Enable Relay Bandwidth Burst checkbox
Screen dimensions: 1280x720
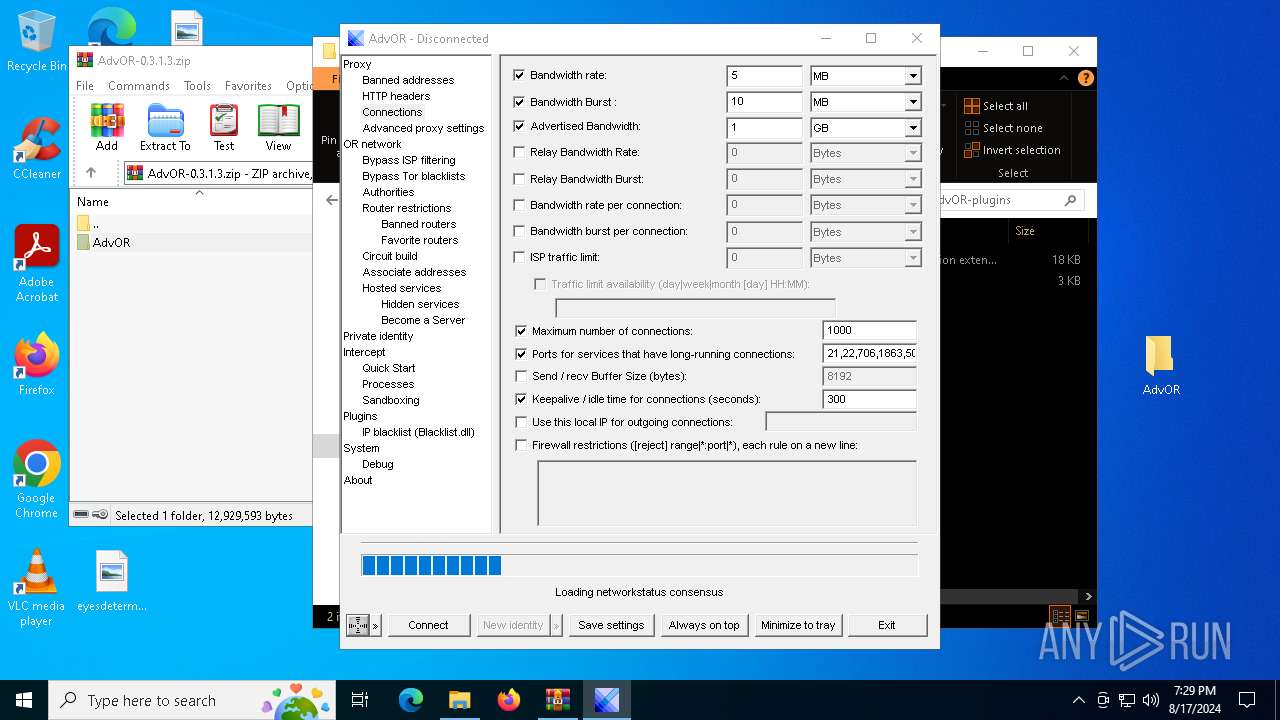click(519, 179)
